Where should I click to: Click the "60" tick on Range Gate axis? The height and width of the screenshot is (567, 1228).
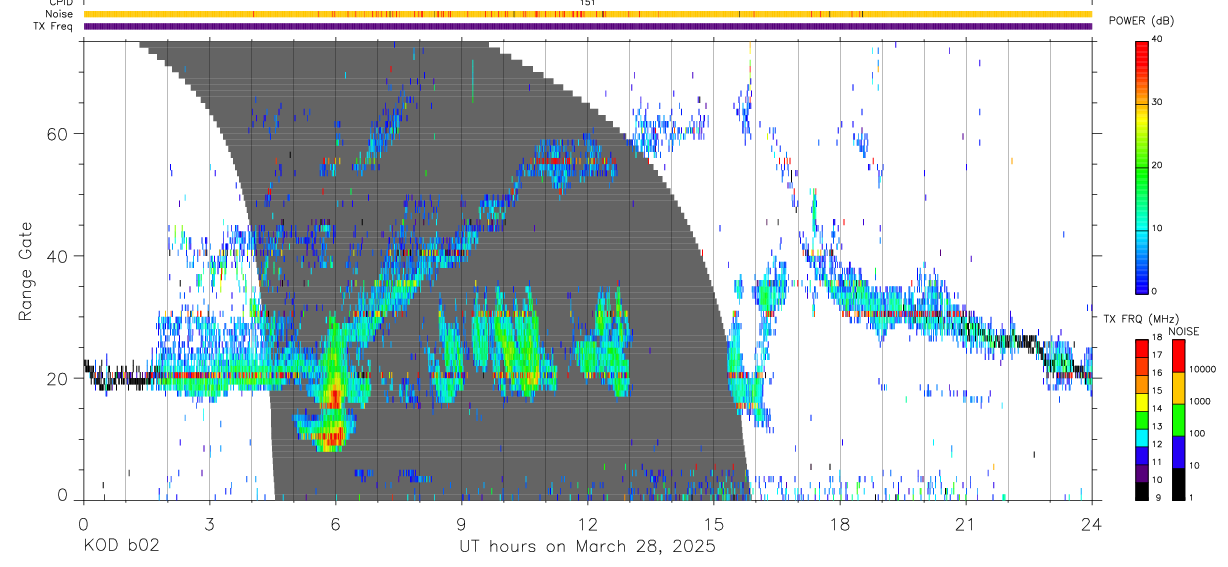click(x=56, y=134)
